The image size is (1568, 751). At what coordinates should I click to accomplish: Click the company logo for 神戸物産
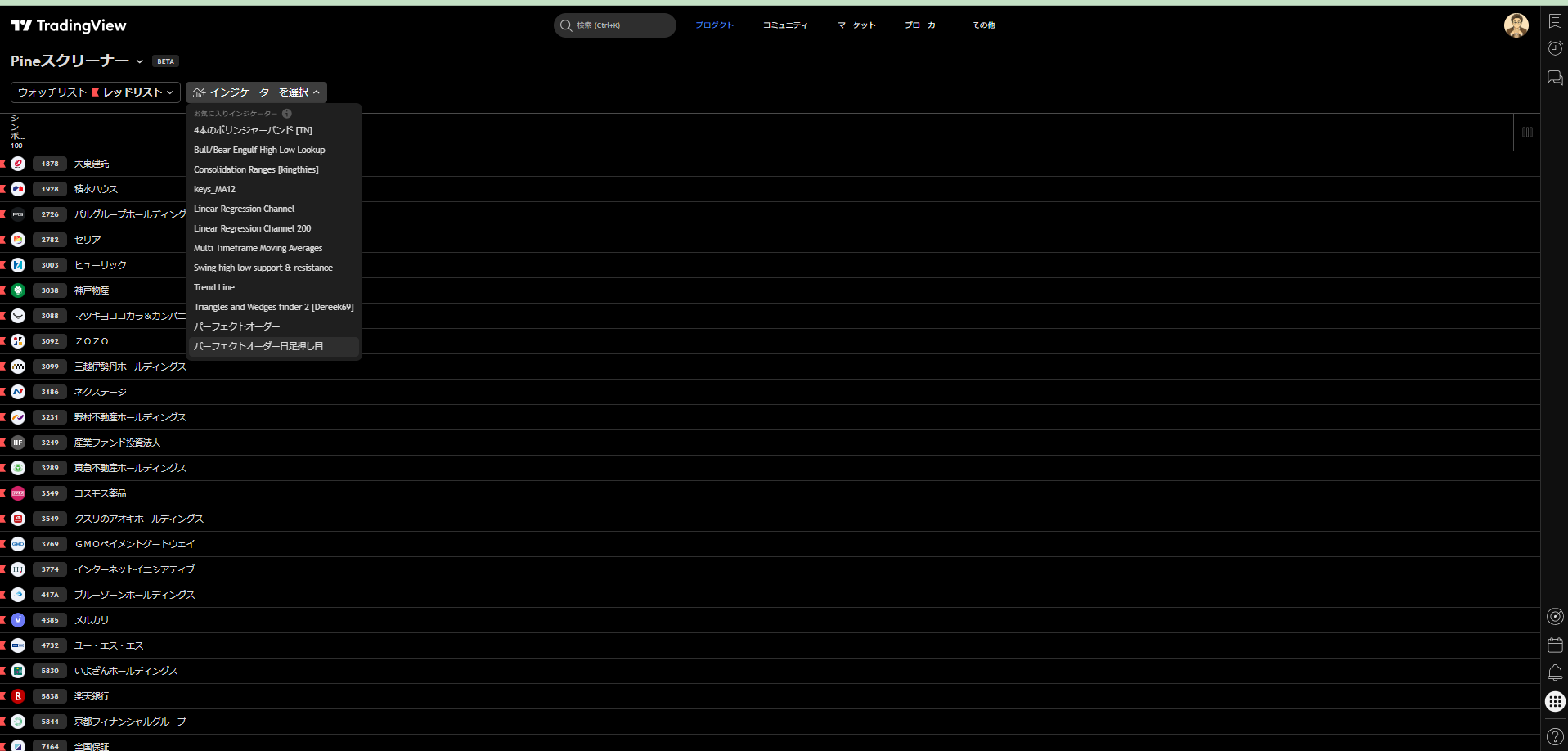click(x=18, y=290)
